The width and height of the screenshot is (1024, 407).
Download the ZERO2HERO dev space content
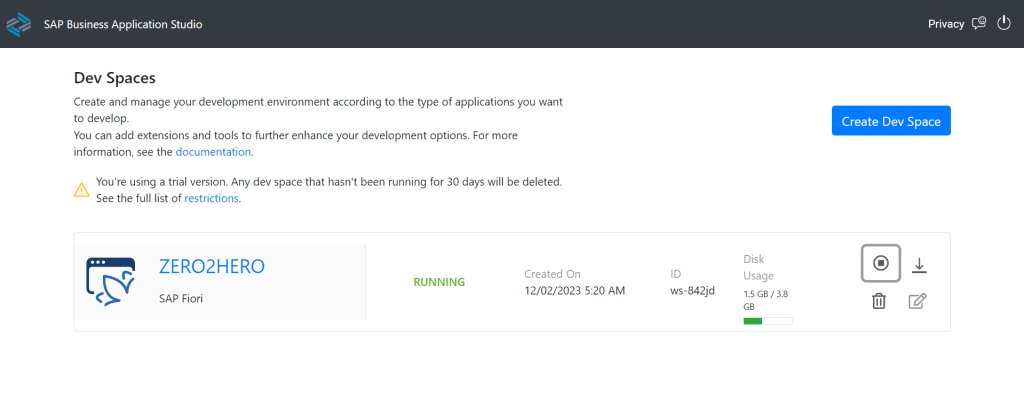[920, 265]
